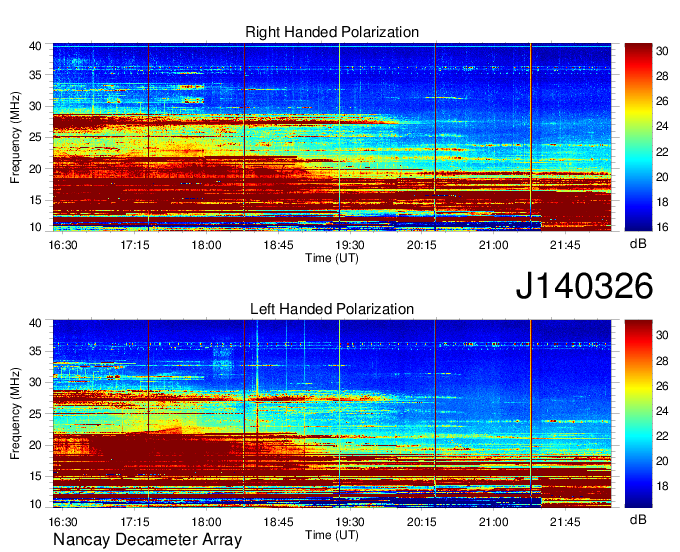Click the "21:45" time tick on top plot

point(565,245)
